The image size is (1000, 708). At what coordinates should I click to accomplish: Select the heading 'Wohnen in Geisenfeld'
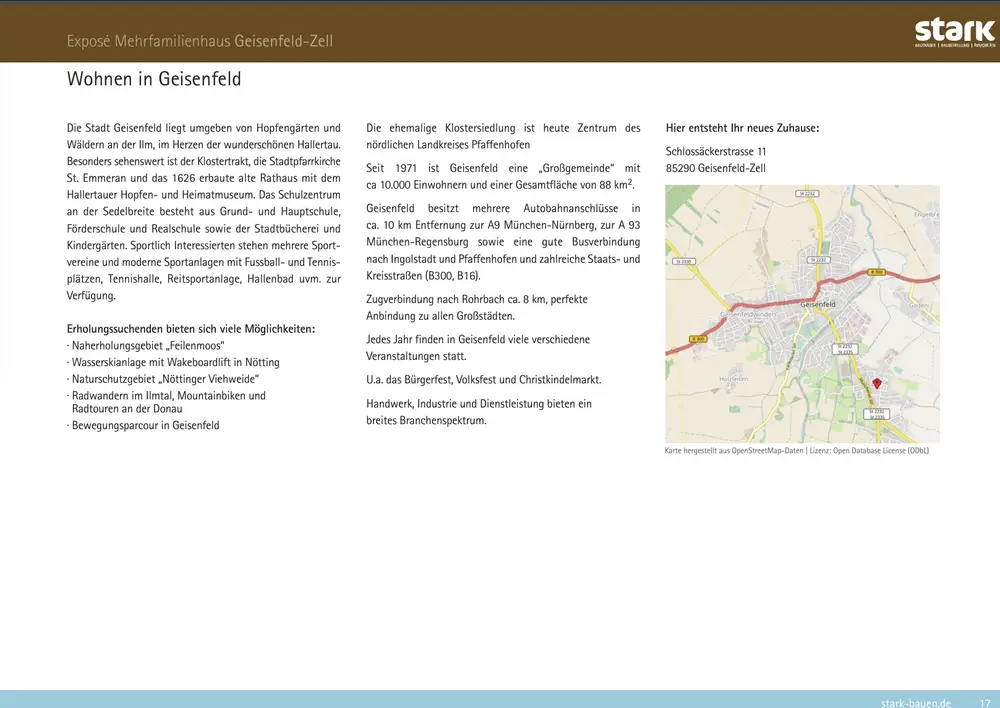(154, 78)
